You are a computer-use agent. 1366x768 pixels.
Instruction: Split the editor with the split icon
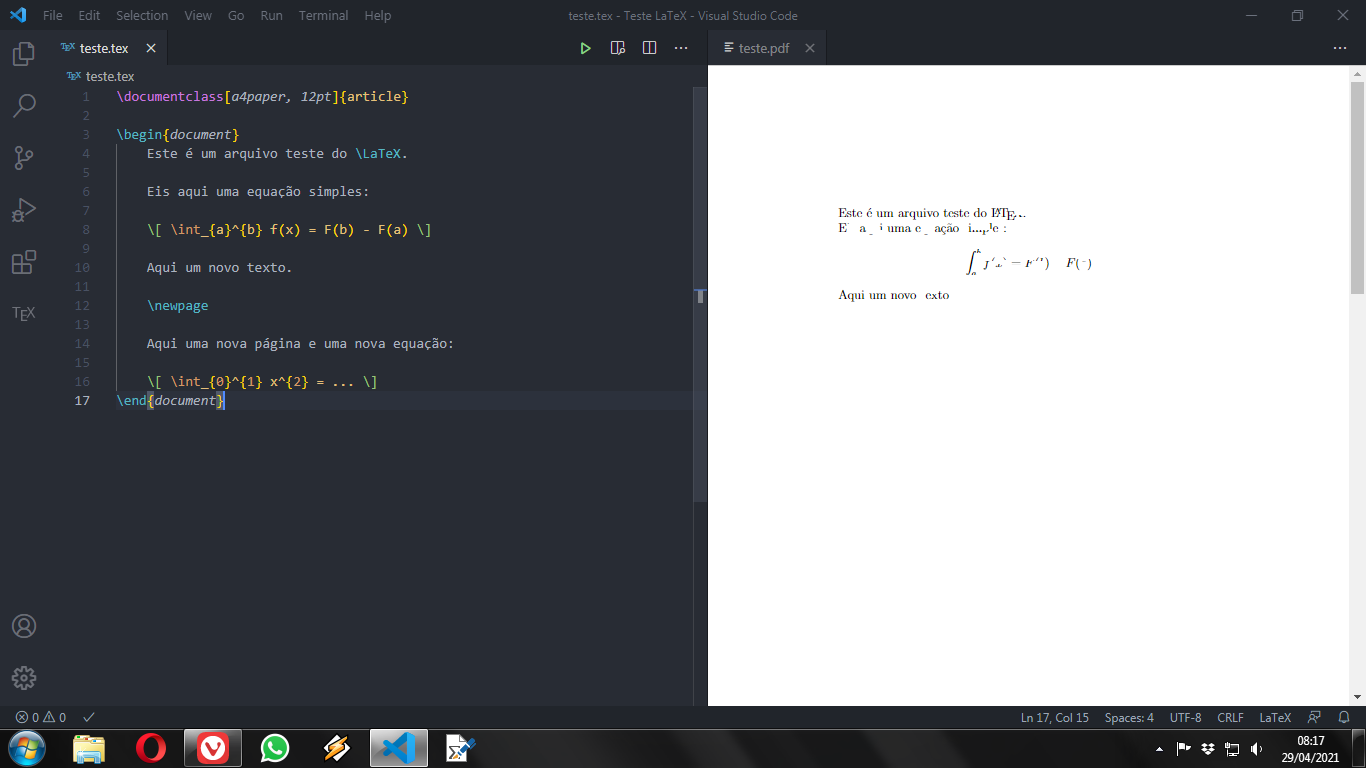649,47
